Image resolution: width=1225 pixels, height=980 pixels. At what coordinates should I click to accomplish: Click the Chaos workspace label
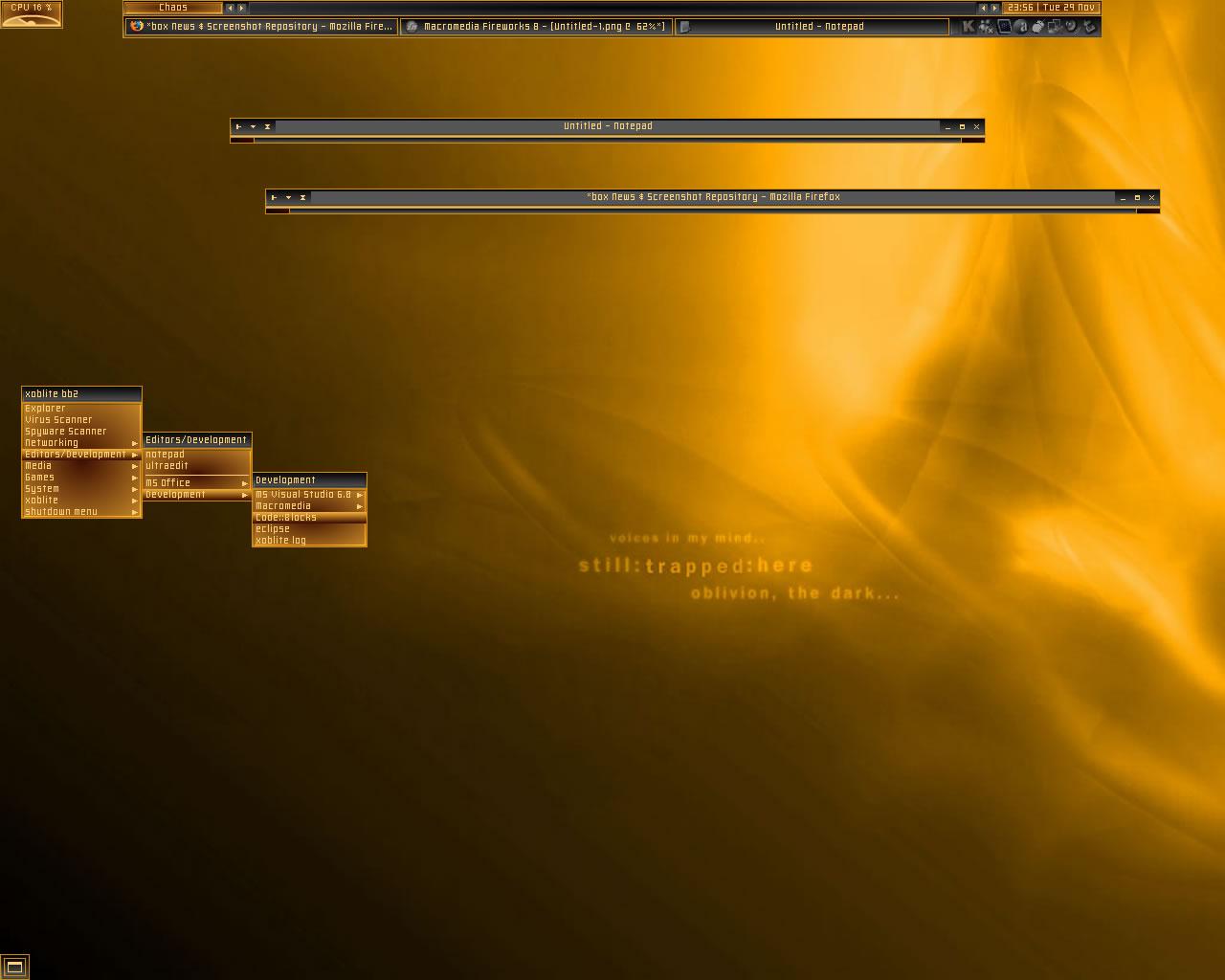click(x=173, y=8)
